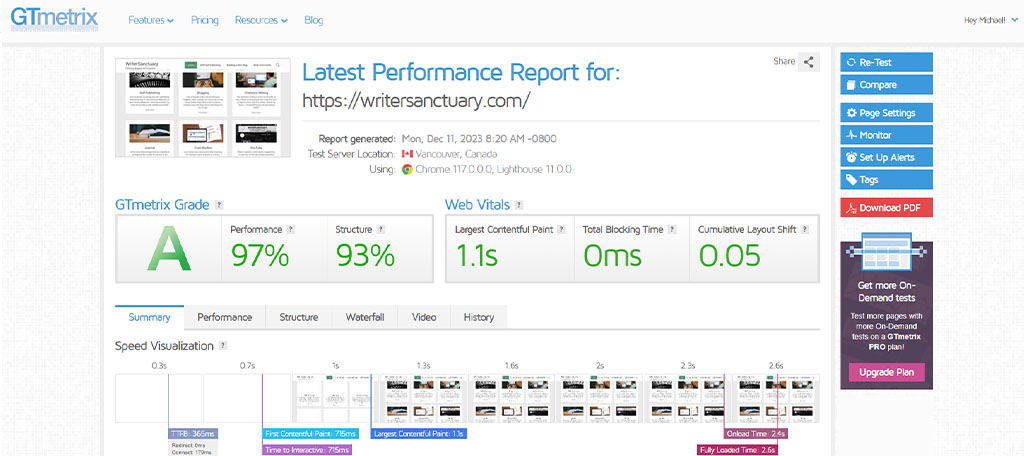Click the 93% Structure score
This screenshot has width=1024, height=456.
click(365, 255)
